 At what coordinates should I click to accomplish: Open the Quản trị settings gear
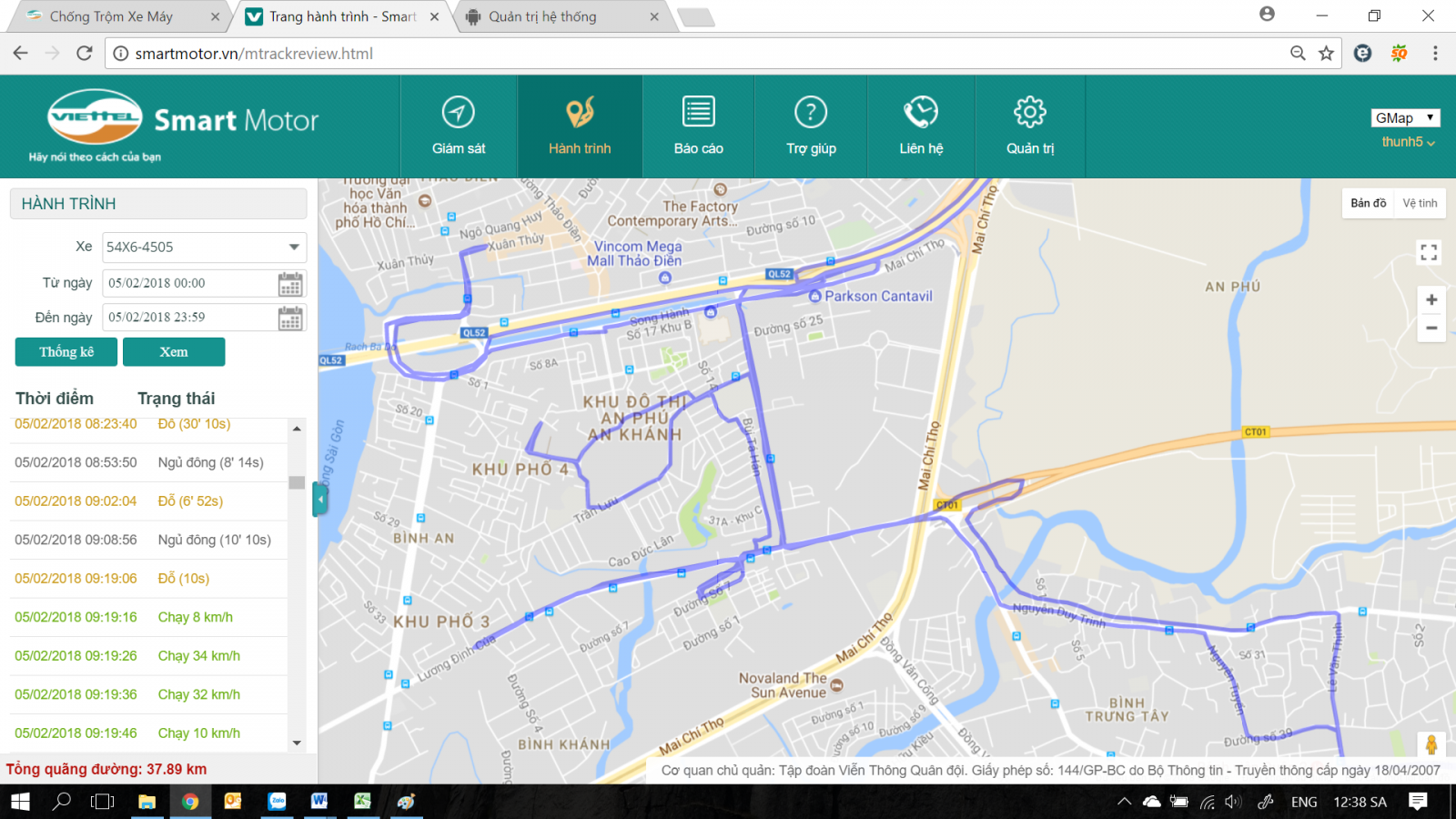pyautogui.click(x=1029, y=126)
